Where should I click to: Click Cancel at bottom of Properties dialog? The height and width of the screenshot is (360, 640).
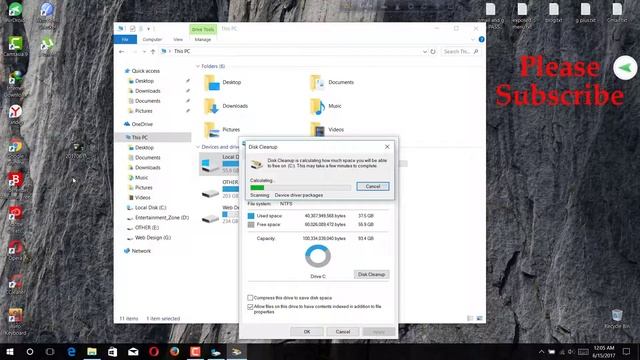[x=343, y=331]
